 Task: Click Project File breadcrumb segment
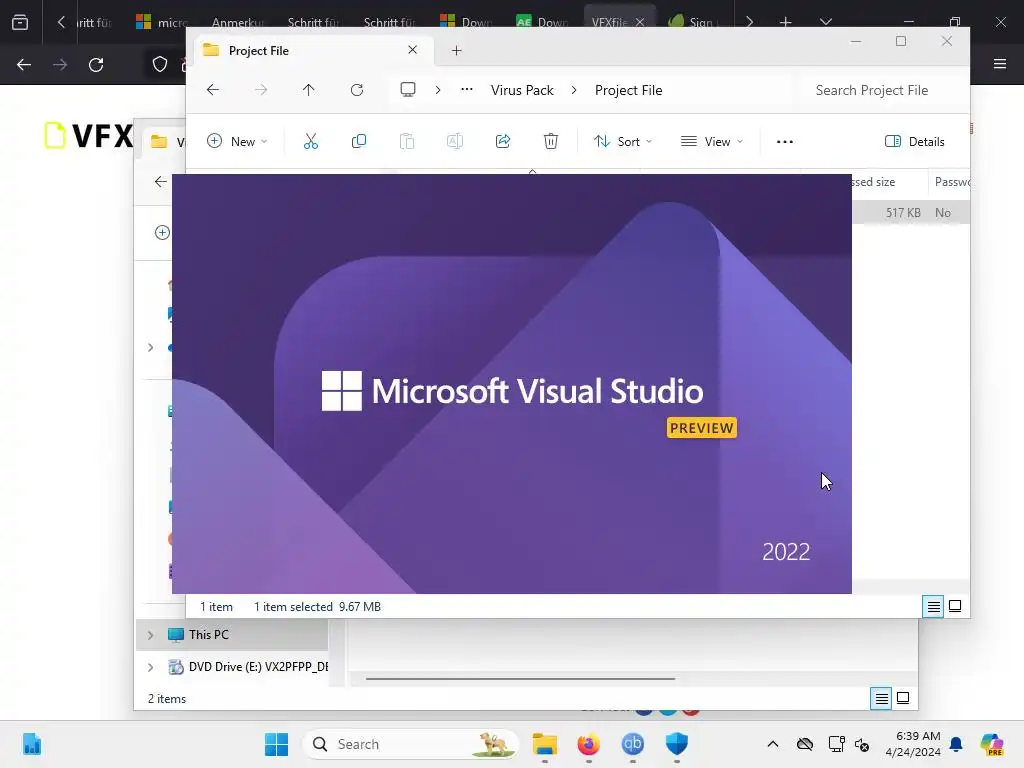(x=628, y=90)
